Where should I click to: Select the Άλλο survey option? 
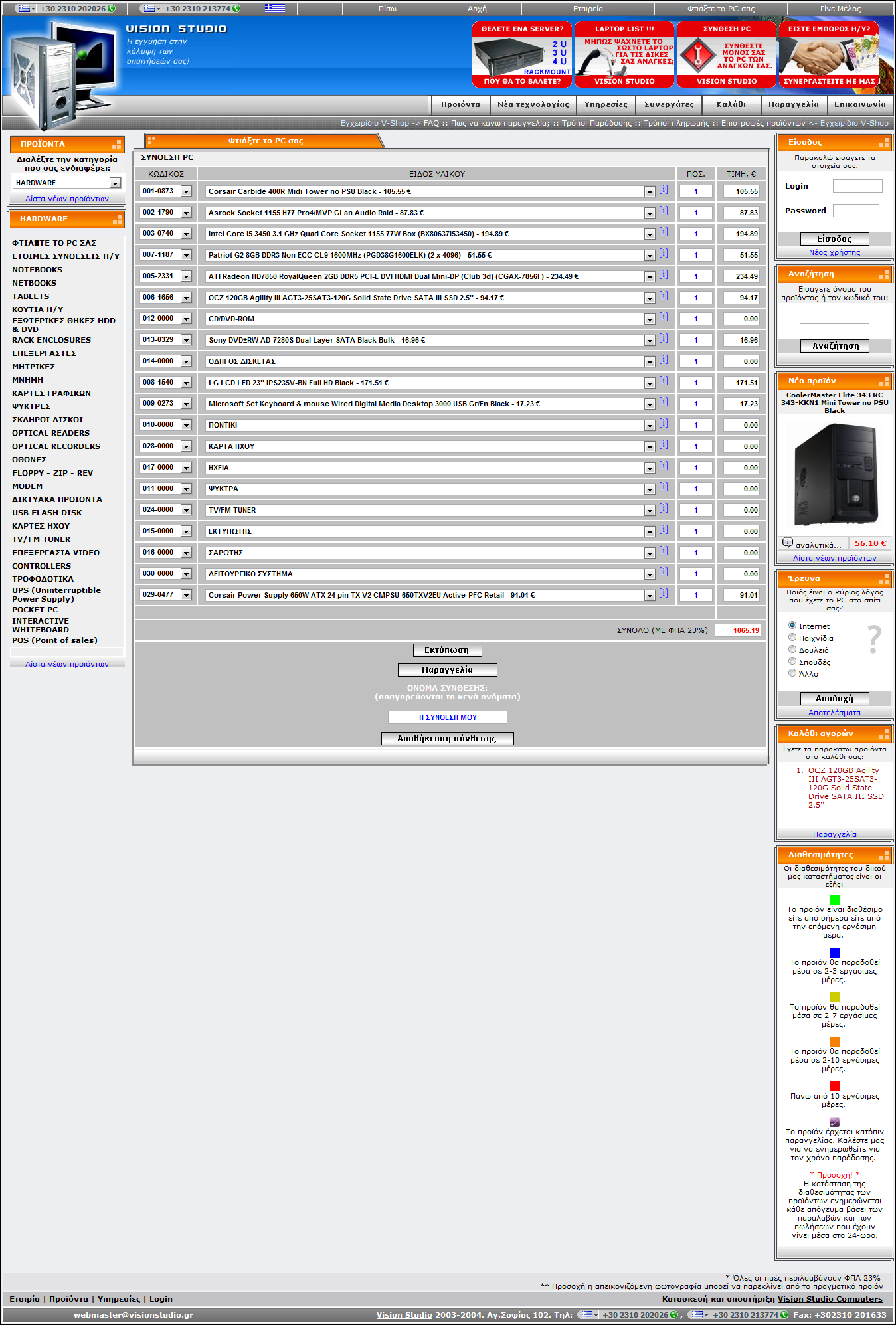792,673
